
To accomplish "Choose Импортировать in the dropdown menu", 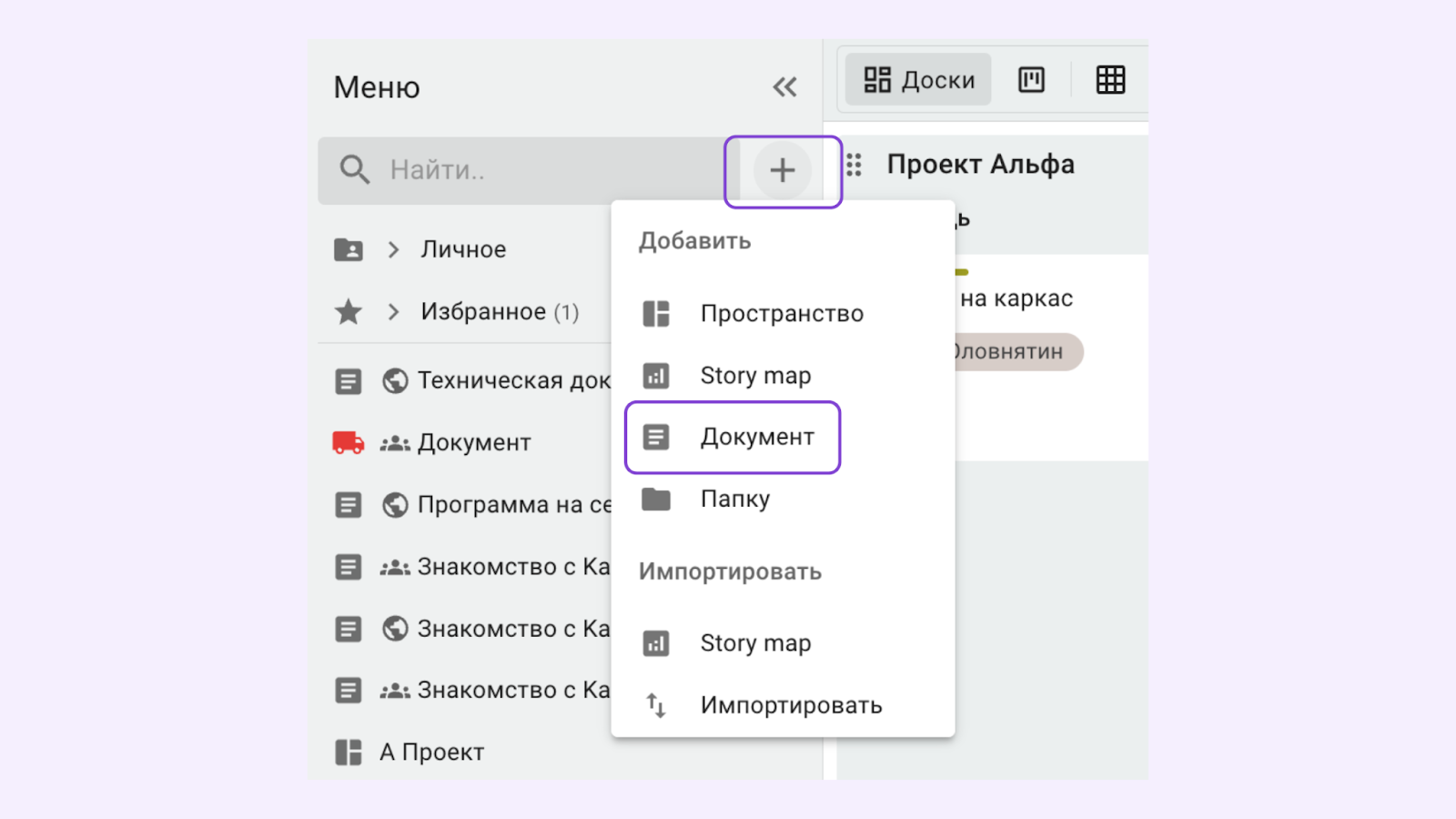I will tap(791, 704).
